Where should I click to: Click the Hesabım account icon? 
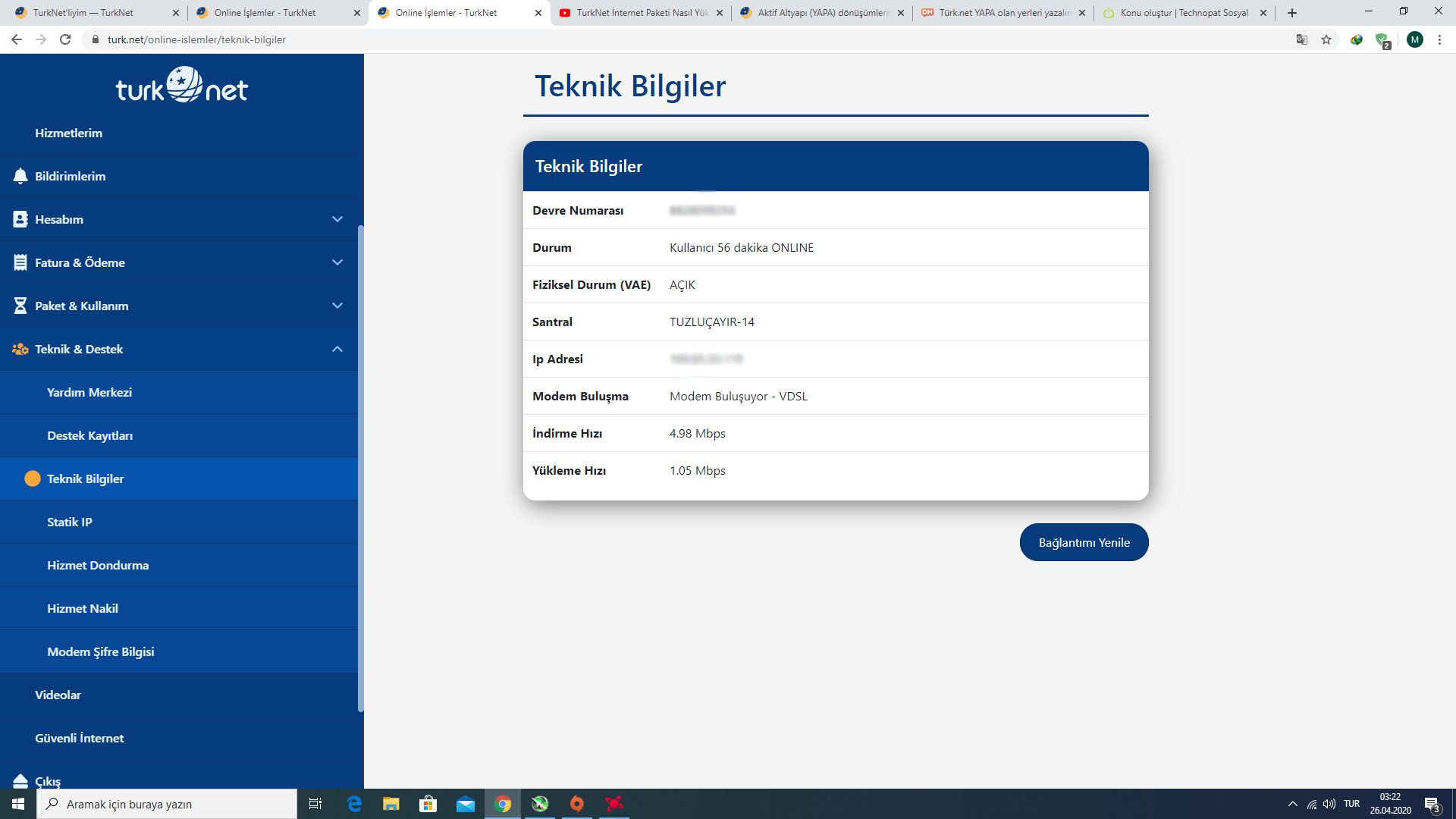pos(20,219)
